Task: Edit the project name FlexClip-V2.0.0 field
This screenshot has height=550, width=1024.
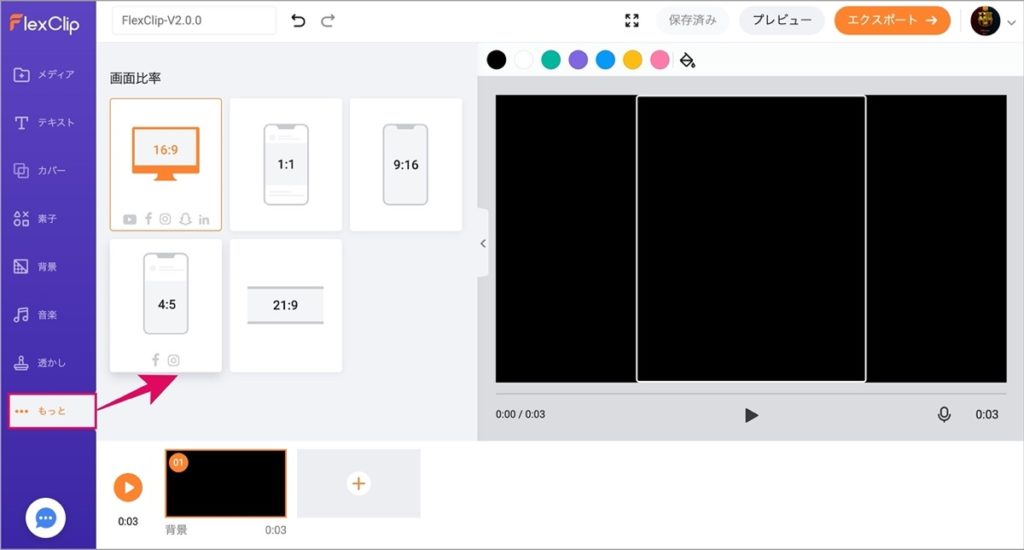Action: pyautogui.click(x=194, y=20)
